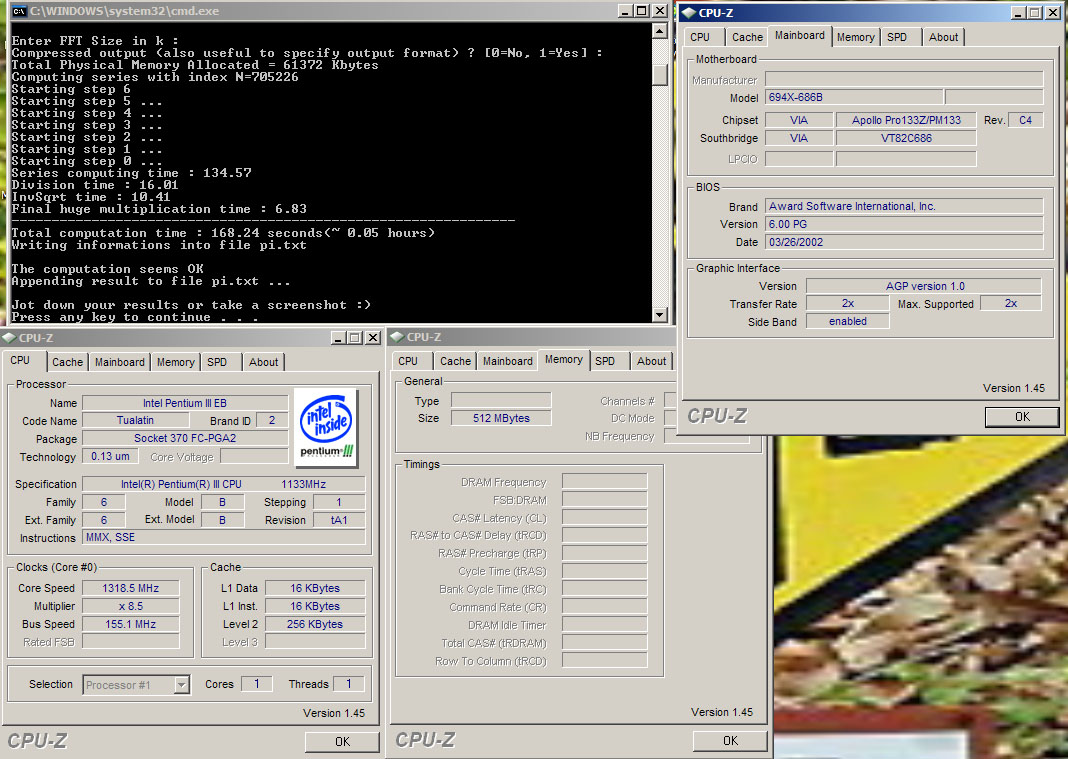Open Cache tab in Memory window
1068x759 pixels.
pos(456,361)
